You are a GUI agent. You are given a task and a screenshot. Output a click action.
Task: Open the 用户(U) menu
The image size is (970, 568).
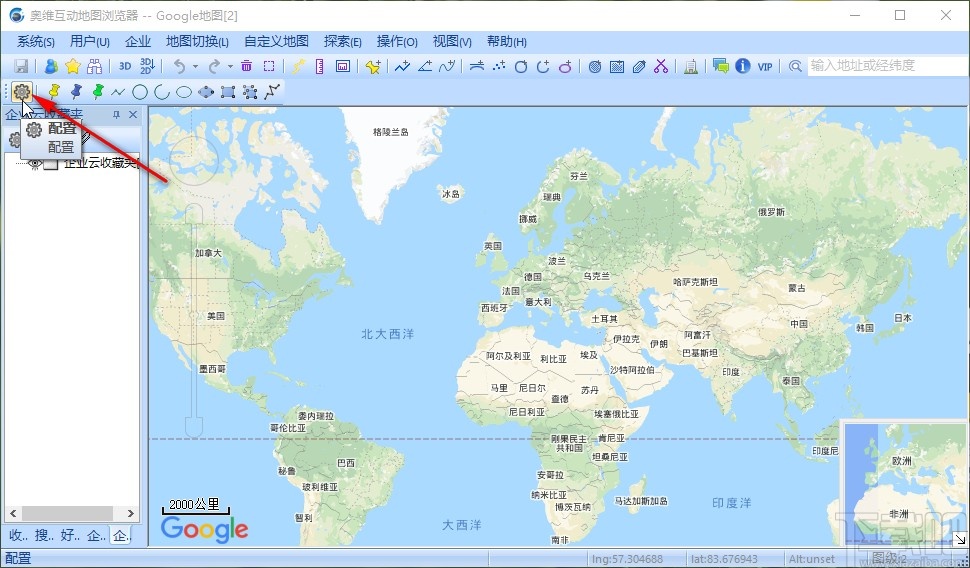90,41
